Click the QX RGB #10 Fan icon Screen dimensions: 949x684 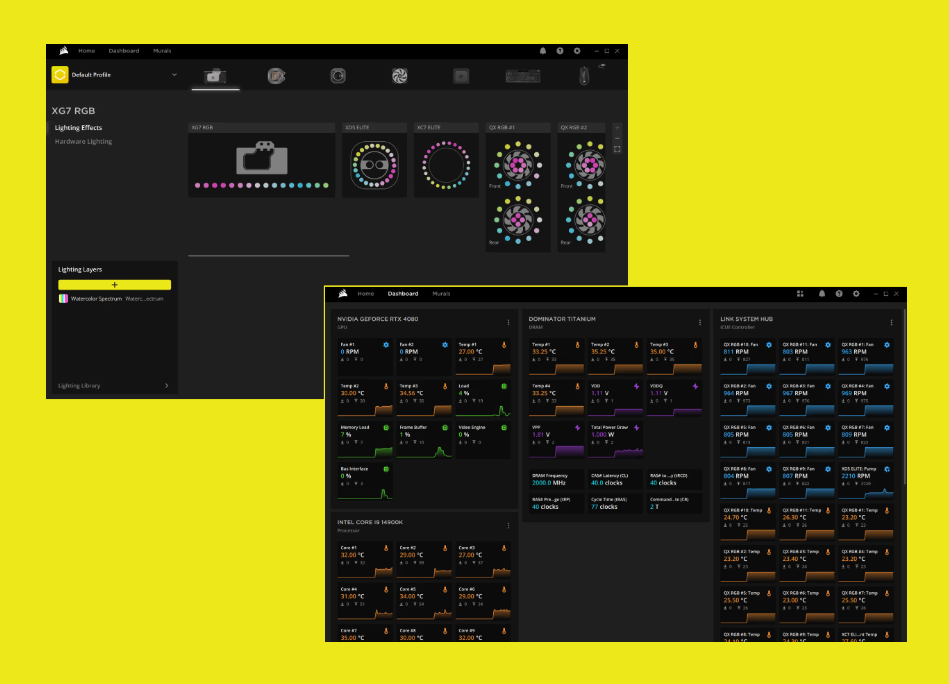[769, 345]
